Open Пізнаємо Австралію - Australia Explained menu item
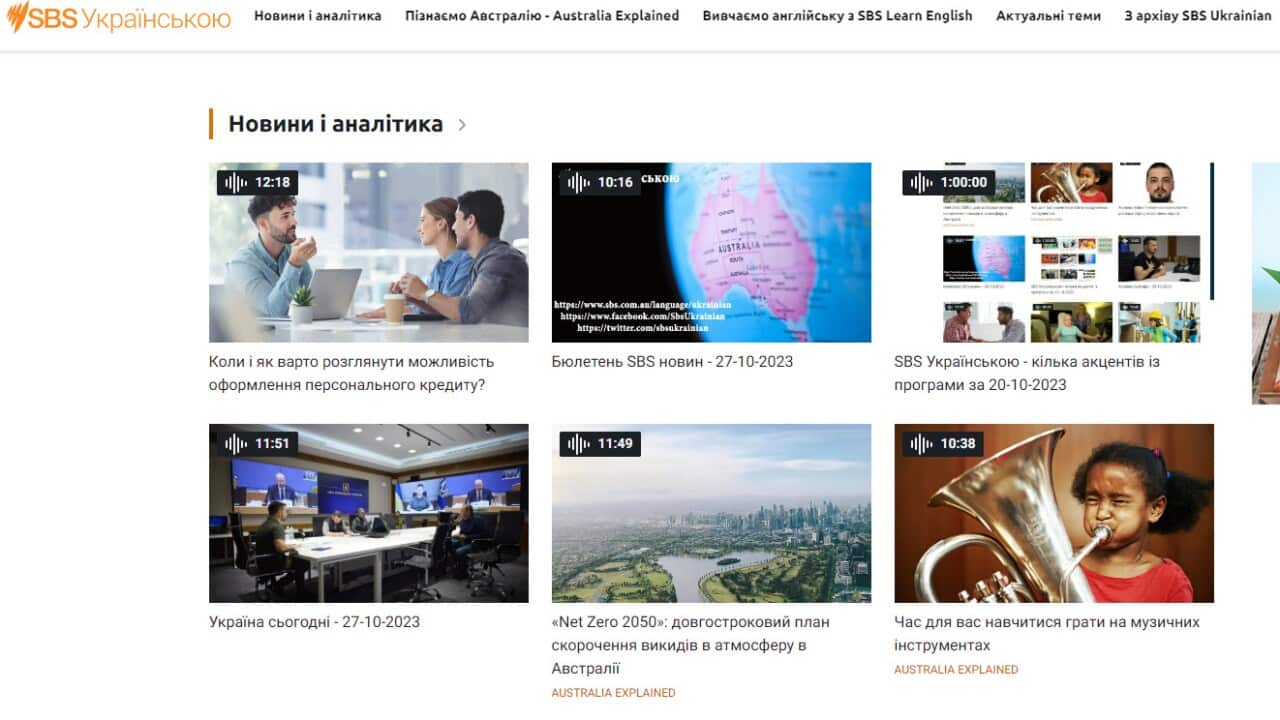The image size is (1280, 720). point(541,16)
